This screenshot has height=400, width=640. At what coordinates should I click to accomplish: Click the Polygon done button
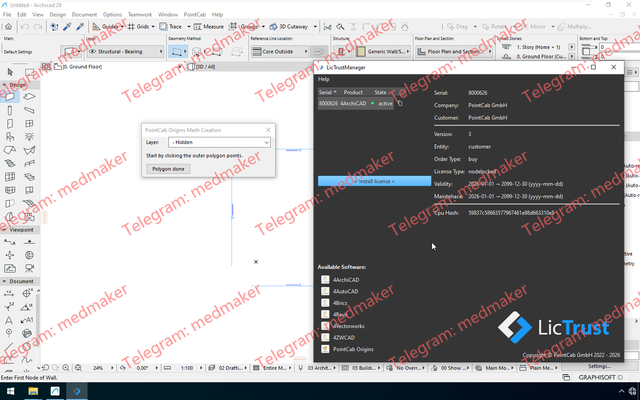pyautogui.click(x=168, y=169)
